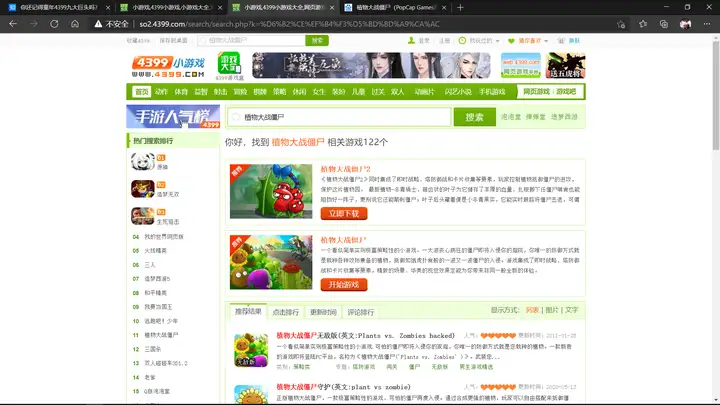Expand the 猜你喜欢 dropdown

[546, 41]
